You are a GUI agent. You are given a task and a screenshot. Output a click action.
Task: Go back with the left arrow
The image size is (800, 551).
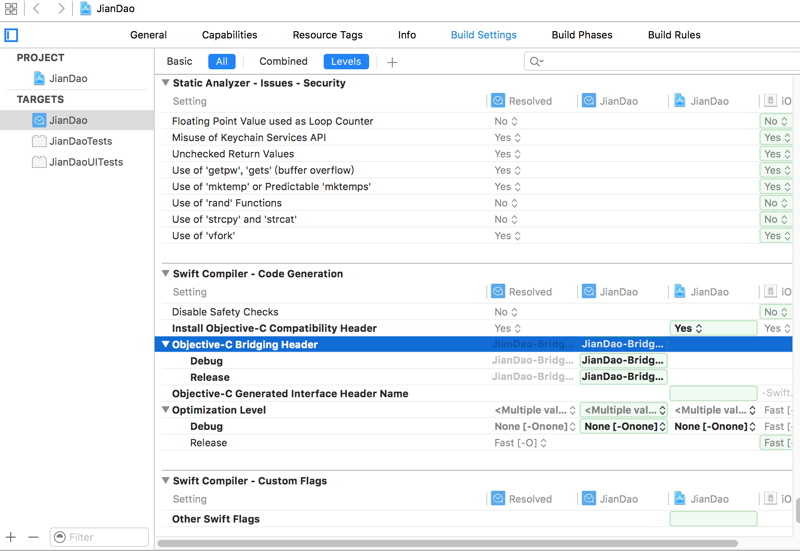(36, 9)
